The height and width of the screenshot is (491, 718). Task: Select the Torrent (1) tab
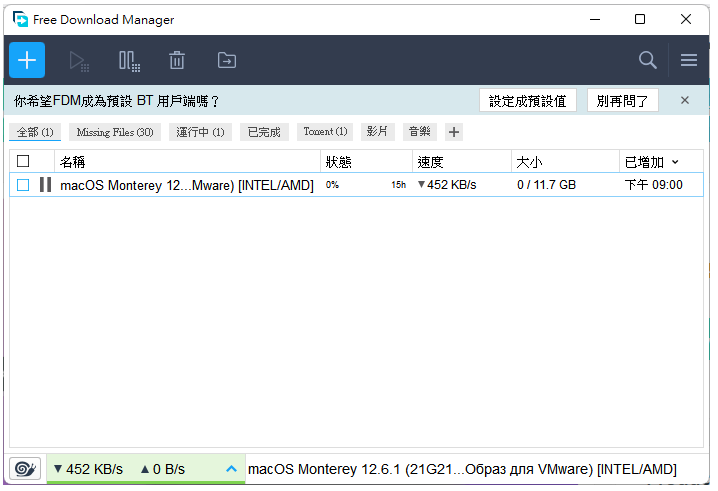pos(325,132)
